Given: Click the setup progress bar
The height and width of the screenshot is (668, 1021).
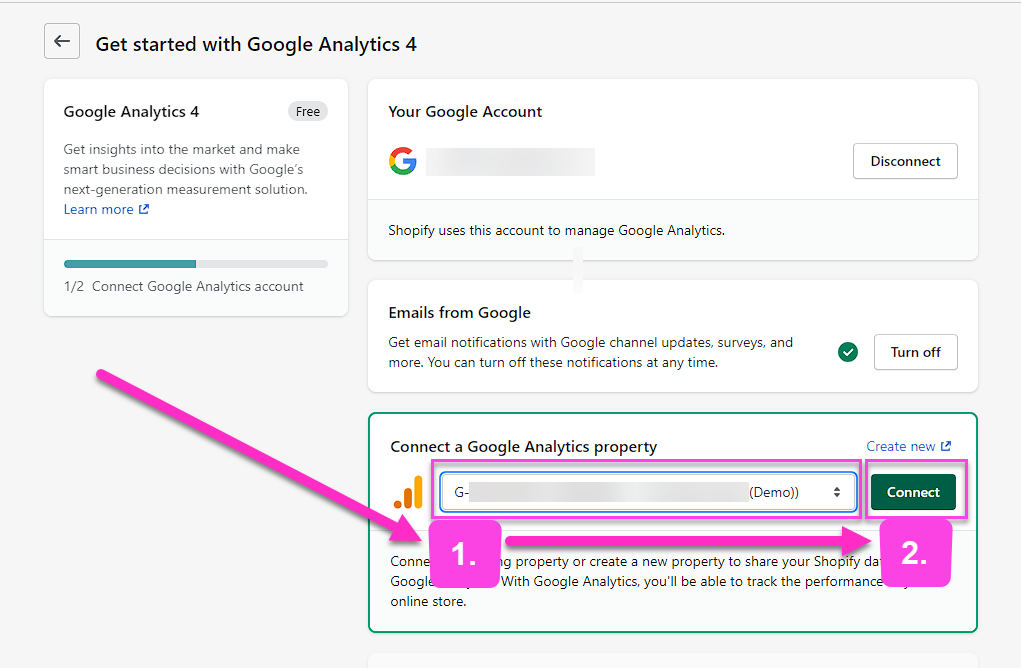Looking at the screenshot, I should 196,264.
